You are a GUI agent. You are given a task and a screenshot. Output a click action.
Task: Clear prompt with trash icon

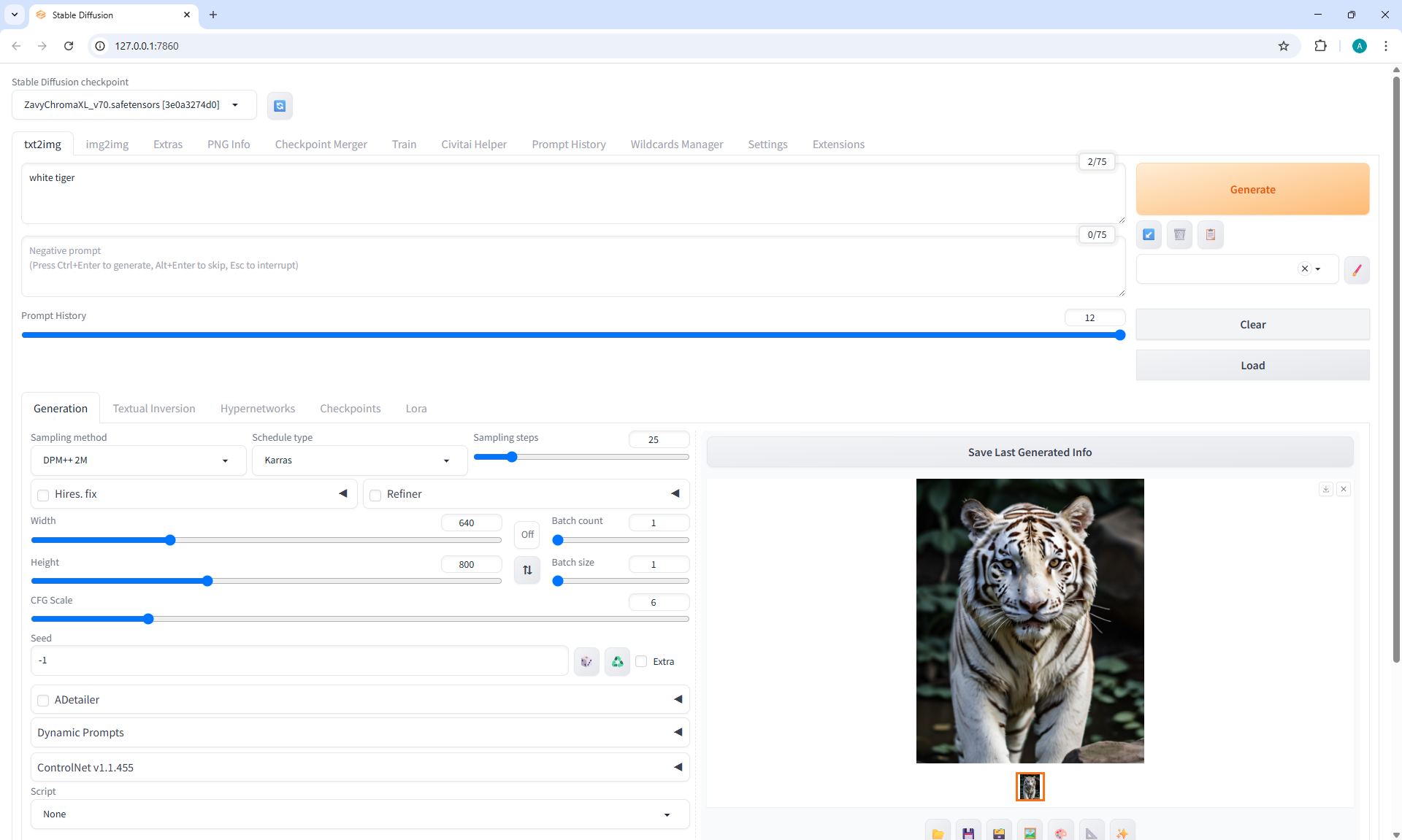(1179, 235)
